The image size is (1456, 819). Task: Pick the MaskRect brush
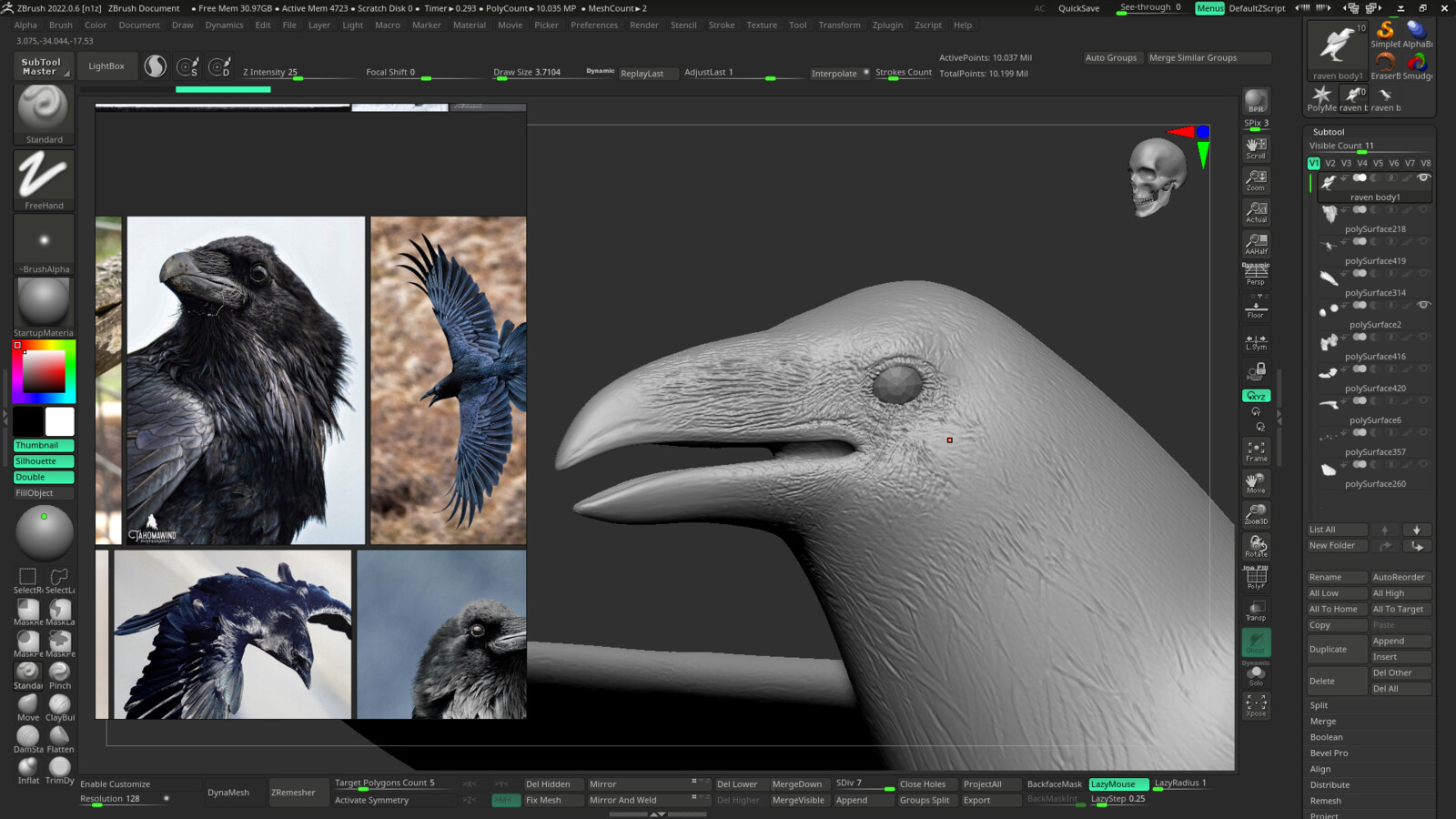(28, 612)
